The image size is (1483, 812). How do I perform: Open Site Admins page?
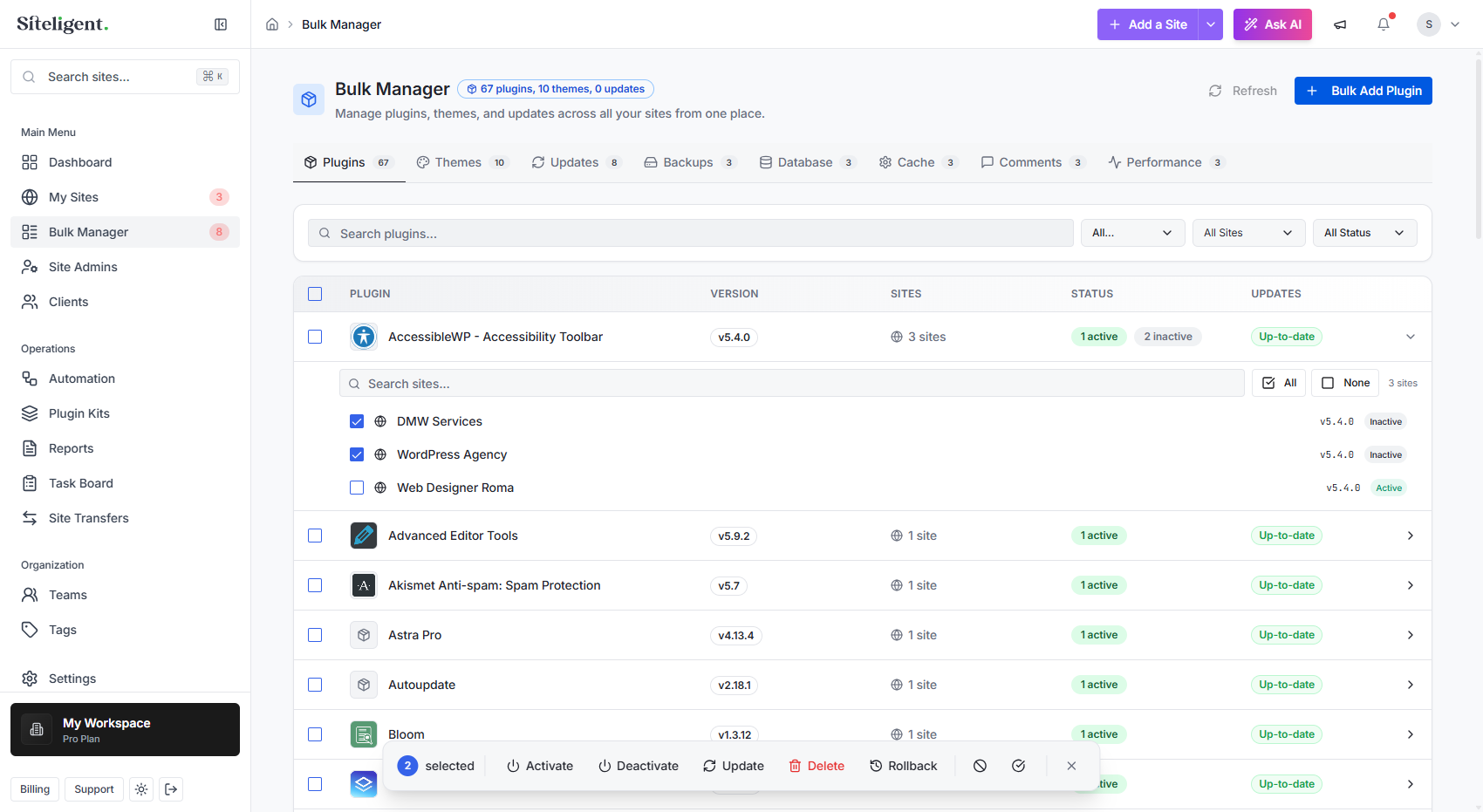click(x=125, y=267)
